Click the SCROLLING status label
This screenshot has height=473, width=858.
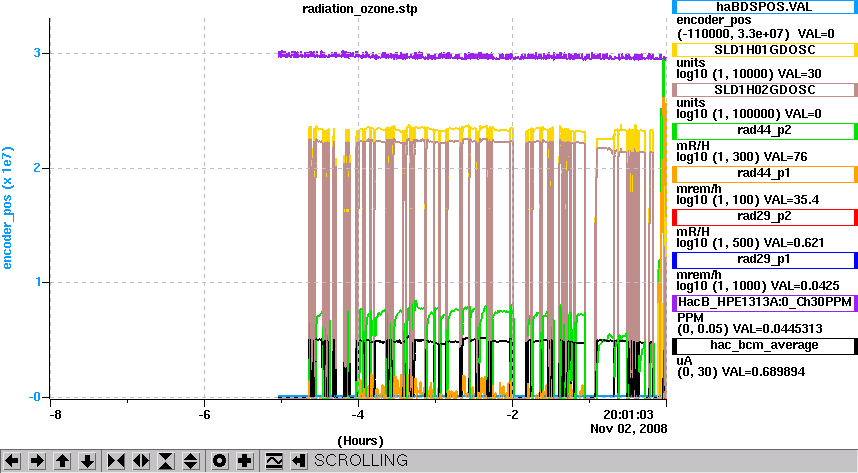click(x=361, y=460)
